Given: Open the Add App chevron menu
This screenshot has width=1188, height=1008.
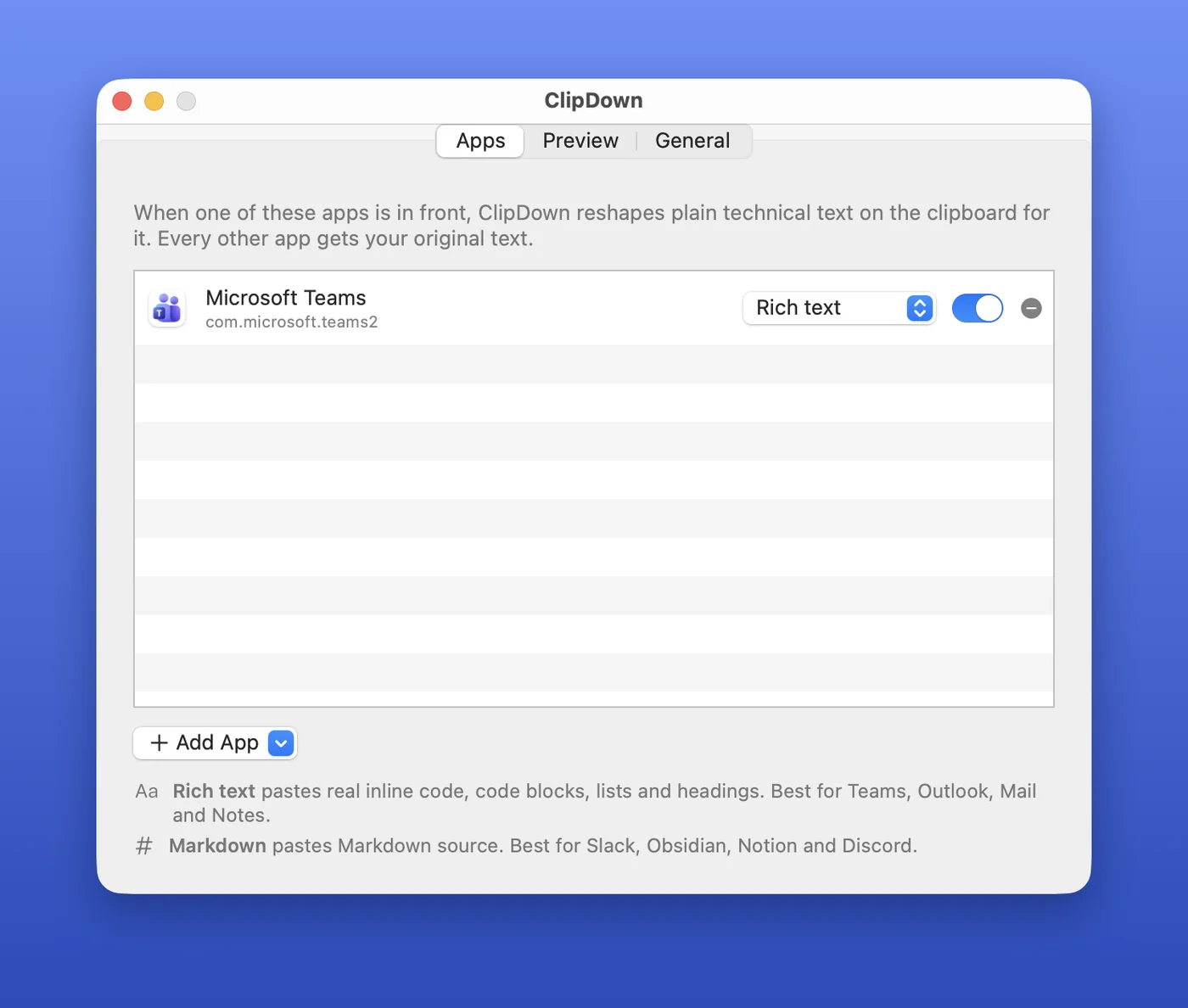Looking at the screenshot, I should click(281, 743).
